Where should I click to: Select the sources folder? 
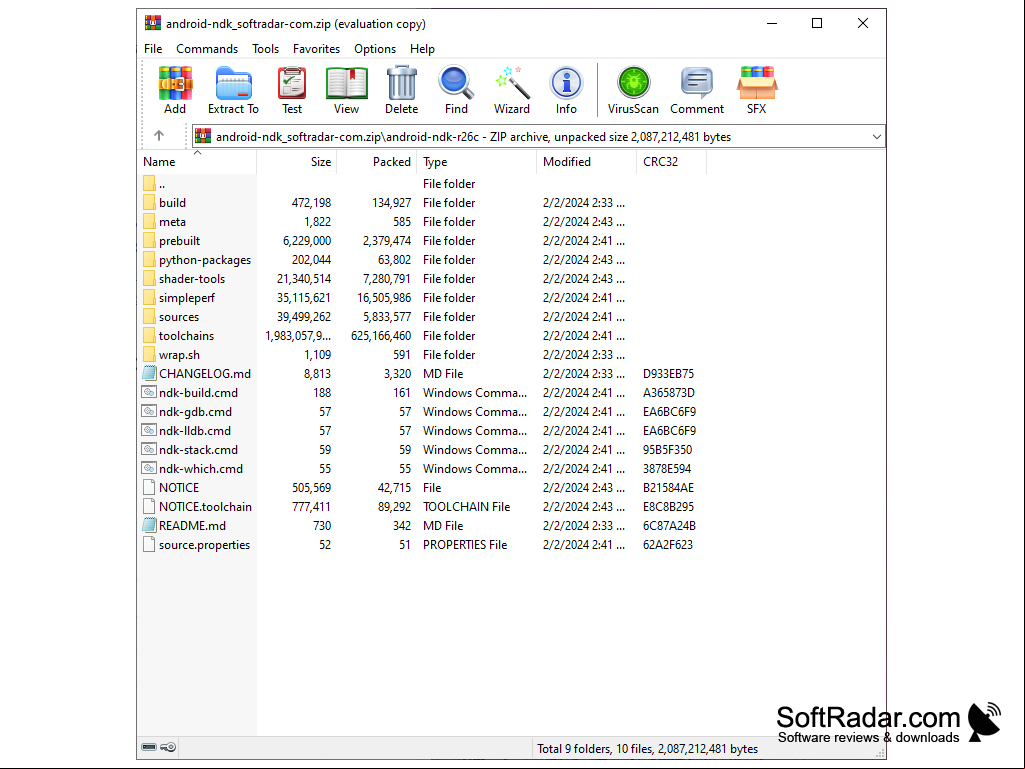pos(178,316)
